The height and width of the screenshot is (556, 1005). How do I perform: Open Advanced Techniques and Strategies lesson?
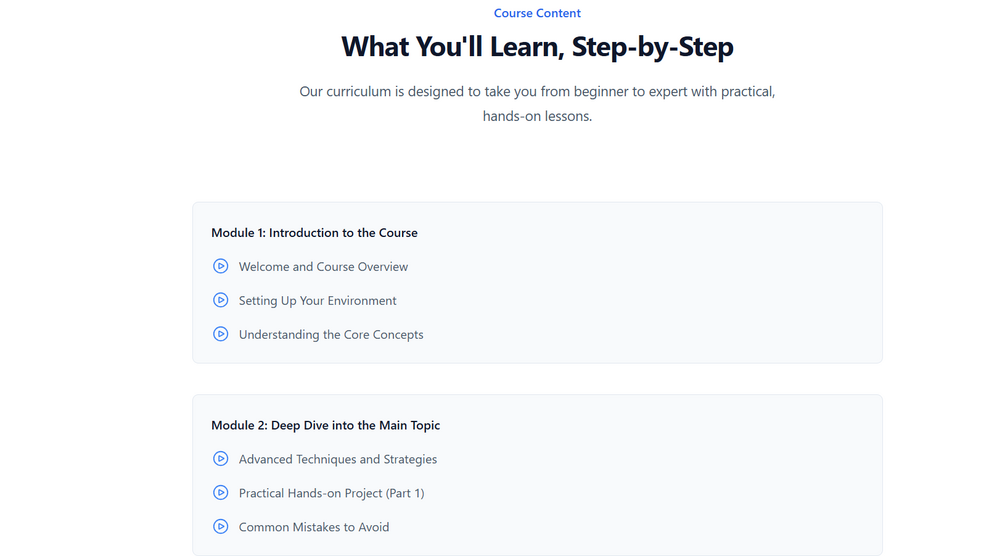coord(338,460)
